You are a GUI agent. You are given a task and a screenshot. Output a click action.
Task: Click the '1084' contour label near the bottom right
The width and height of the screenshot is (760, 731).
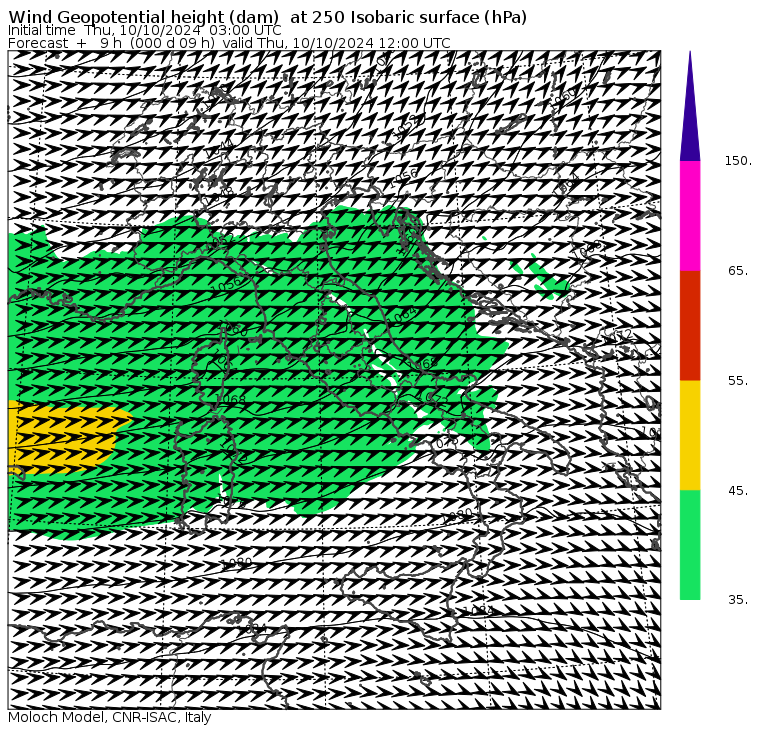click(478, 610)
